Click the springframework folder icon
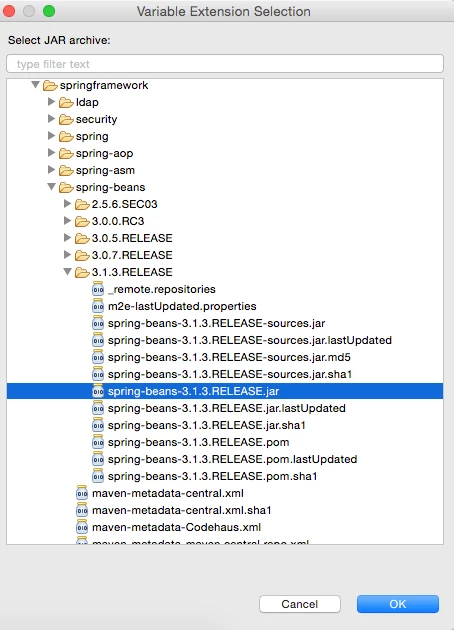Screen dimensions: 454x630 [x=50, y=85]
